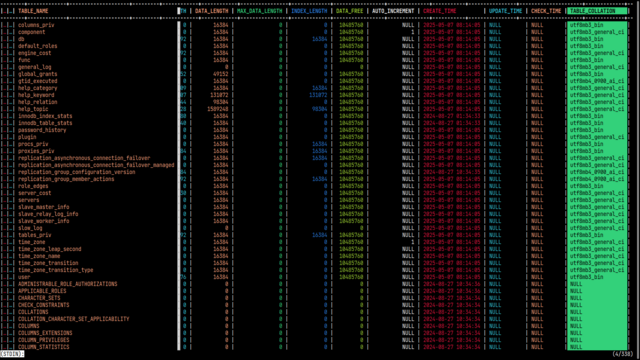Select the slave_master_info table name
The height and width of the screenshot is (360, 640).
click(x=44, y=207)
